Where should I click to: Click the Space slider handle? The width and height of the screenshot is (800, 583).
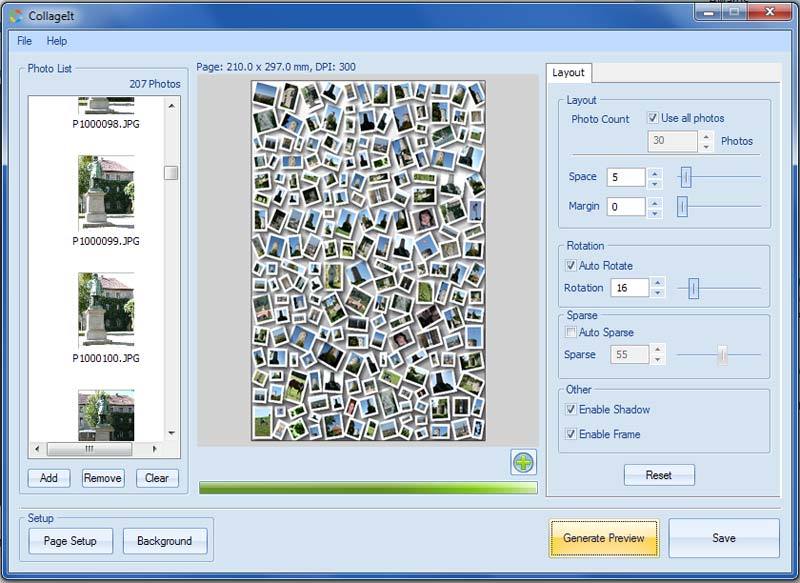tap(686, 178)
